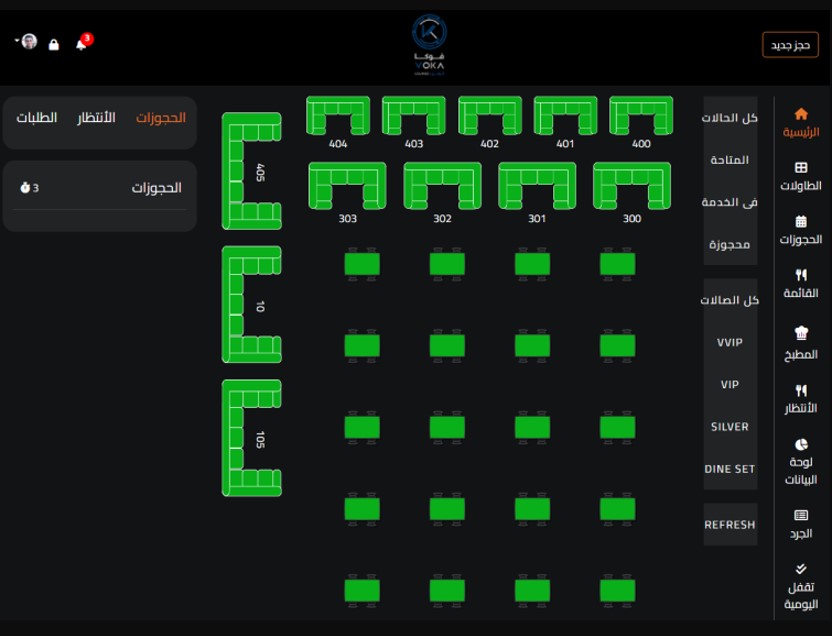Select booth table 404
The image size is (832, 636).
click(x=338, y=116)
